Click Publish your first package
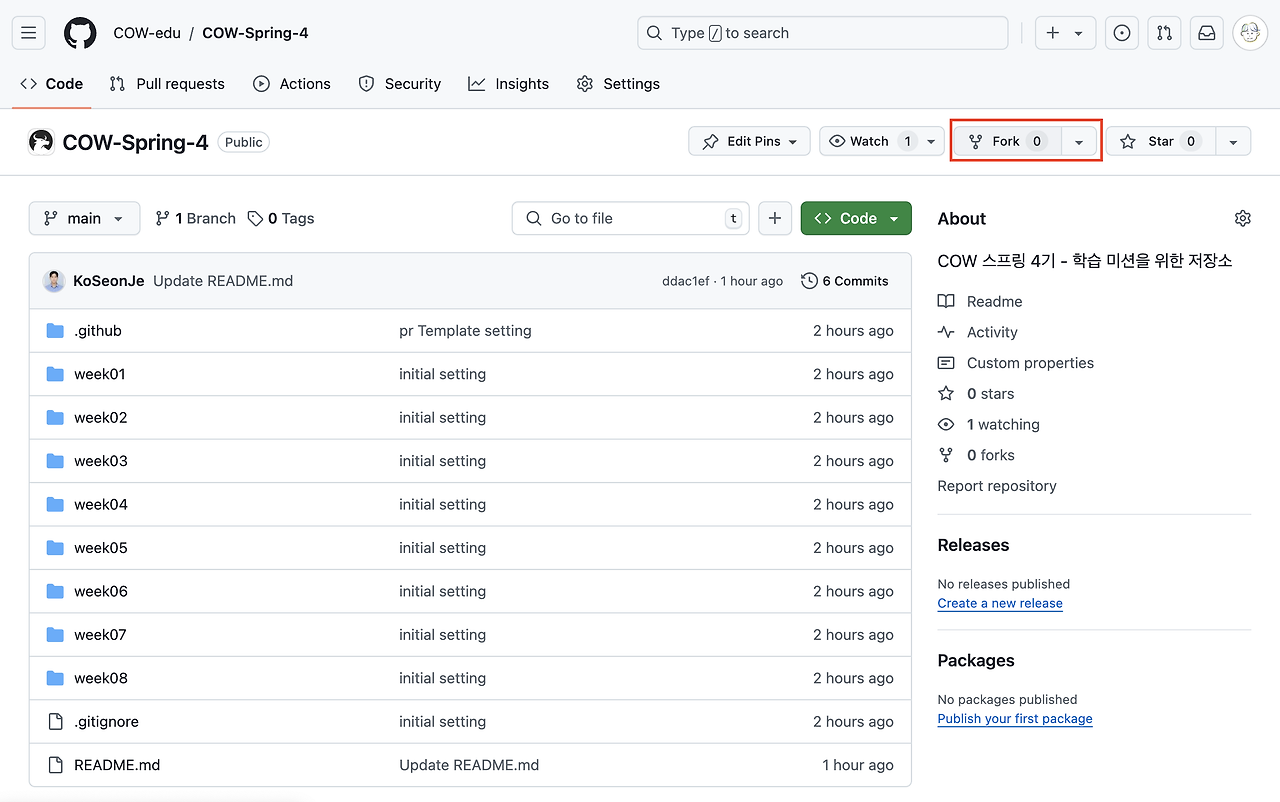The height and width of the screenshot is (802, 1280). [x=1015, y=719]
